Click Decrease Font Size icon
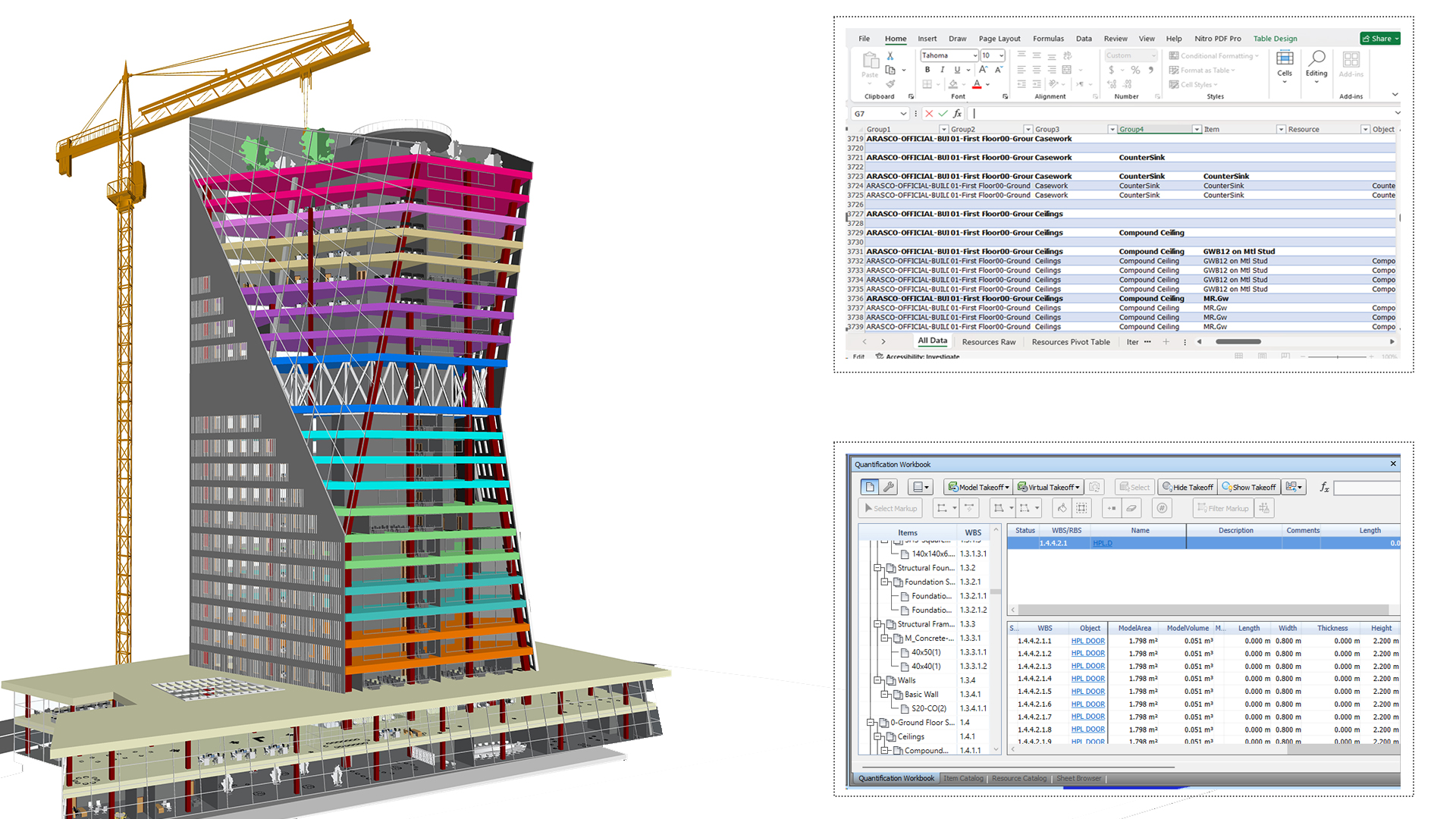 click(x=999, y=70)
